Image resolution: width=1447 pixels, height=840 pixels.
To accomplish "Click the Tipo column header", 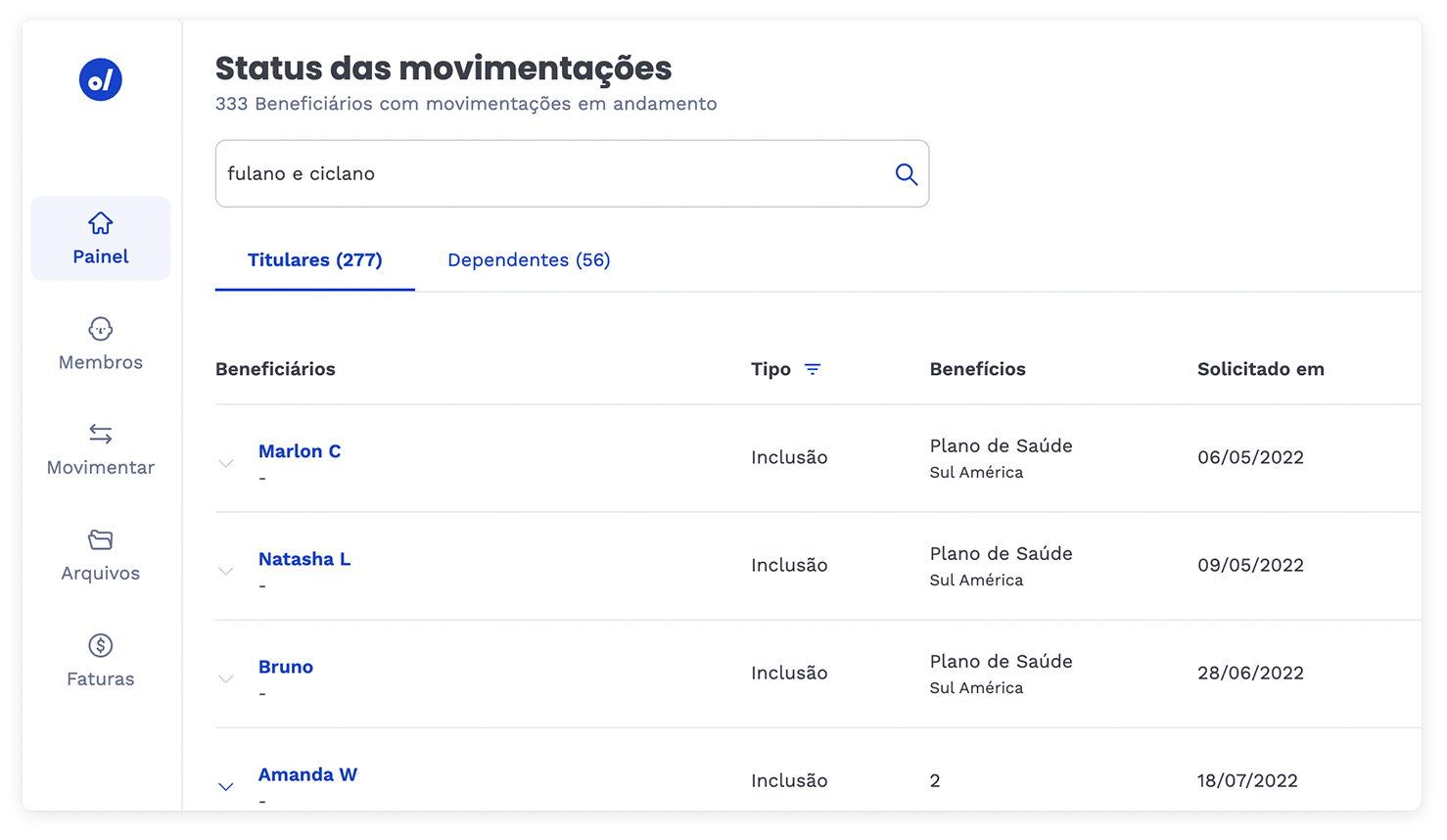I will [770, 369].
